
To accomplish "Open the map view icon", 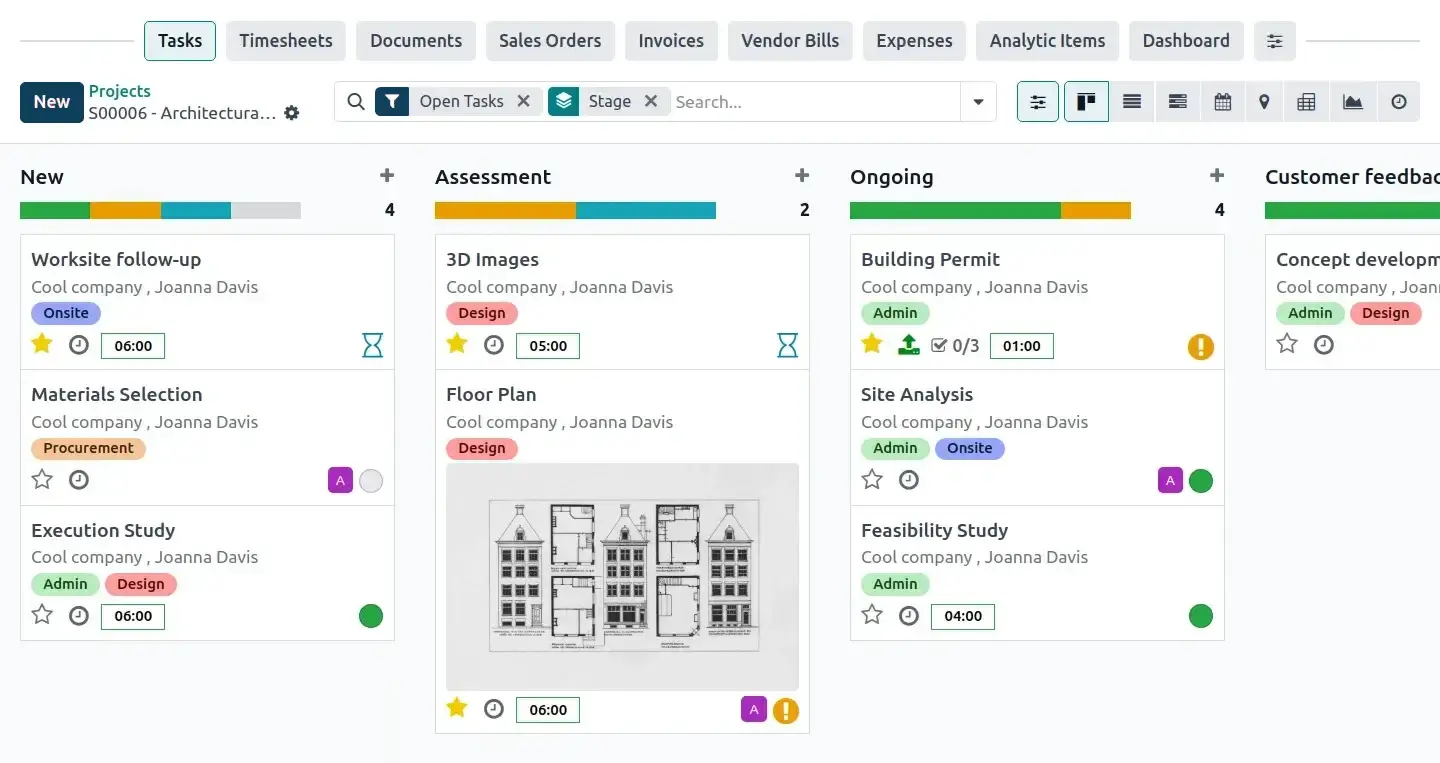I will click(1264, 102).
